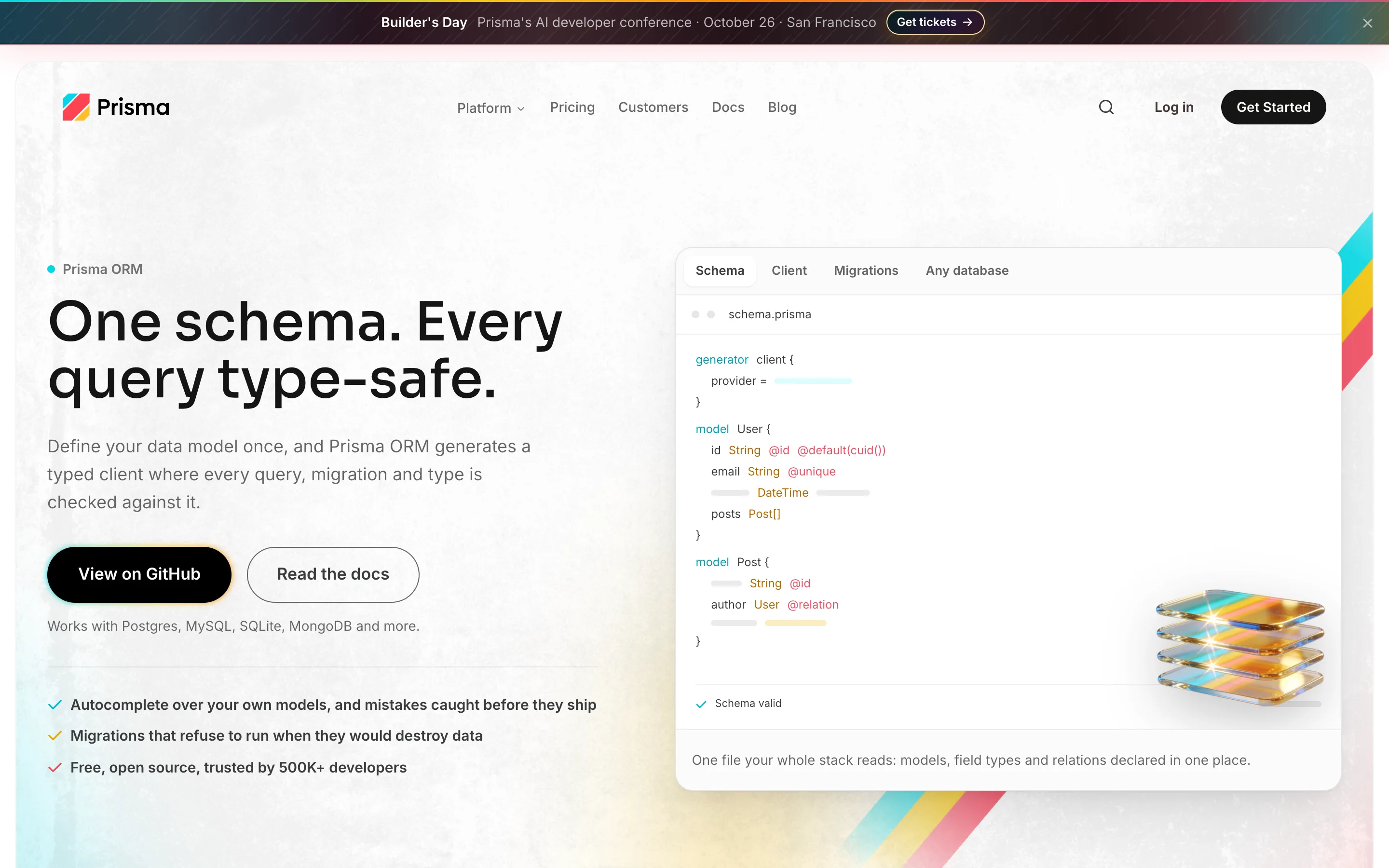
Task: Click the '@unique' attribute in code
Action: 812,471
